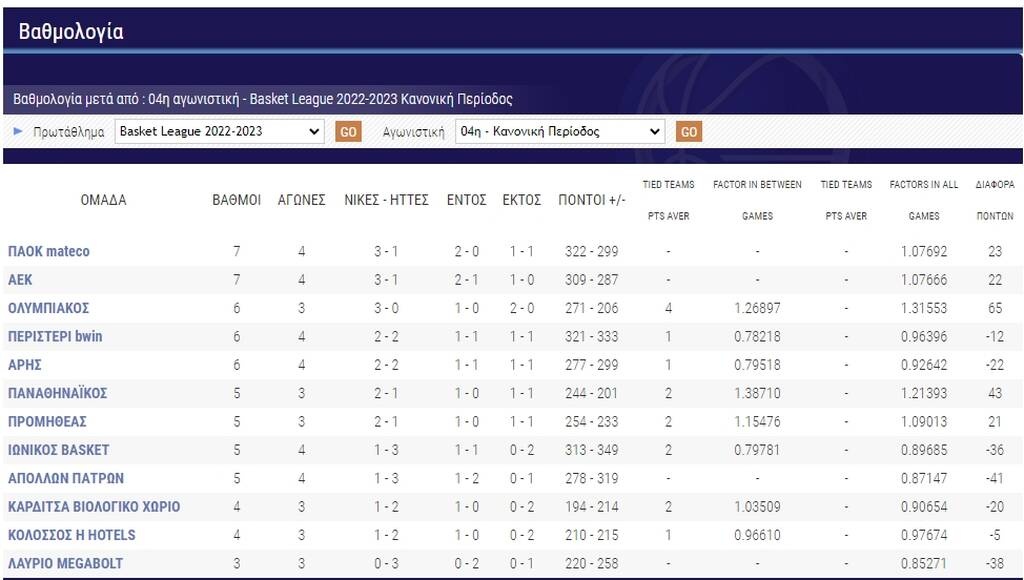The width and height of the screenshot is (1024, 580).
Task: Click the points cell 194 - 214
Action: pyautogui.click(x=592, y=507)
